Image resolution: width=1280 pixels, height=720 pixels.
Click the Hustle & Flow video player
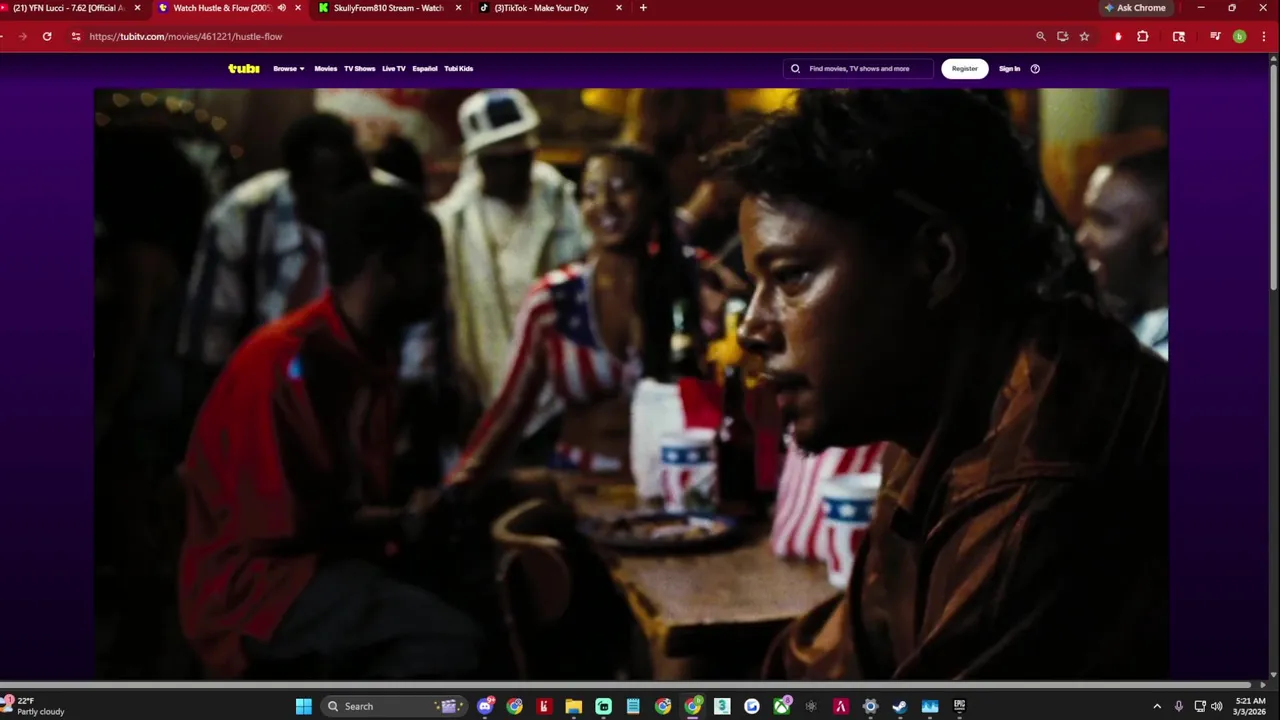point(632,383)
